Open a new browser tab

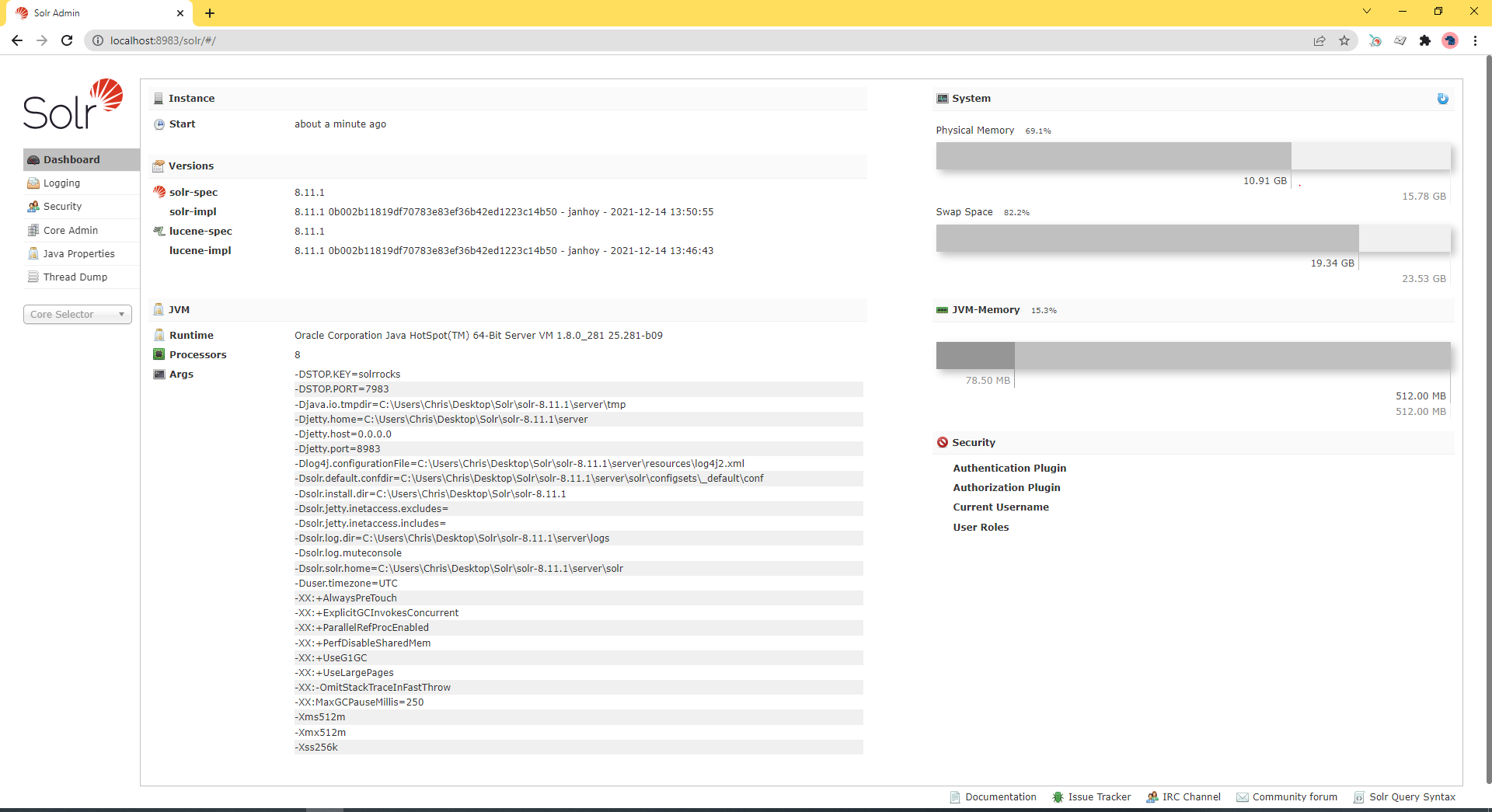210,13
